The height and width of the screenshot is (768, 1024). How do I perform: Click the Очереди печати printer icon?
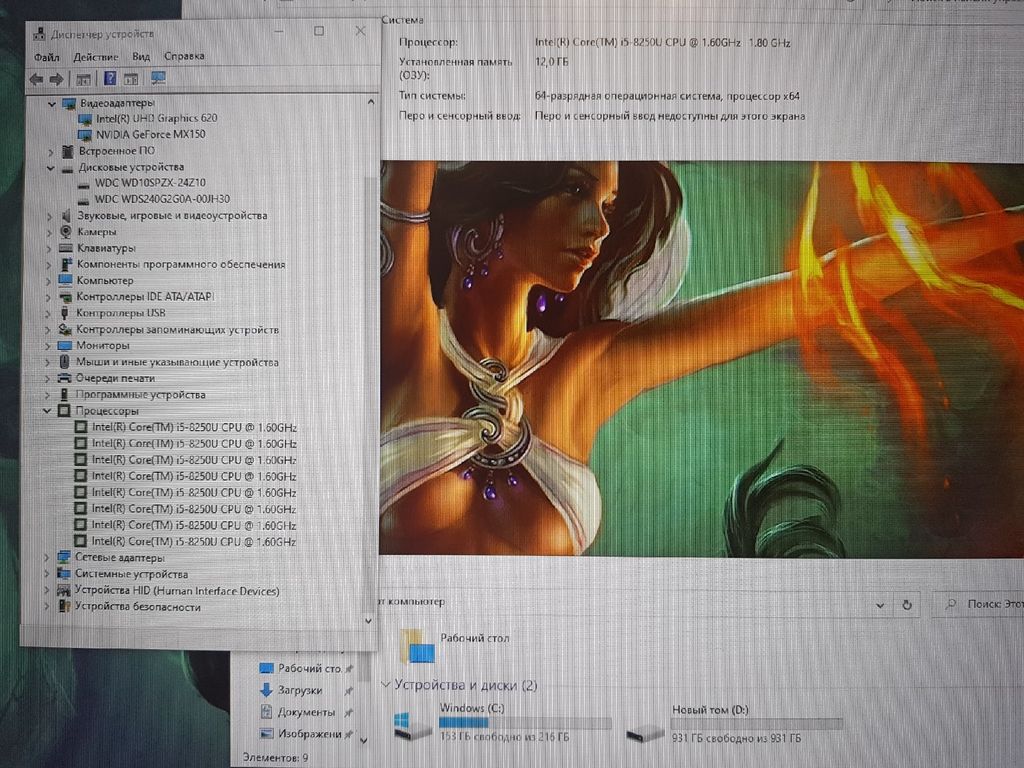[64, 378]
